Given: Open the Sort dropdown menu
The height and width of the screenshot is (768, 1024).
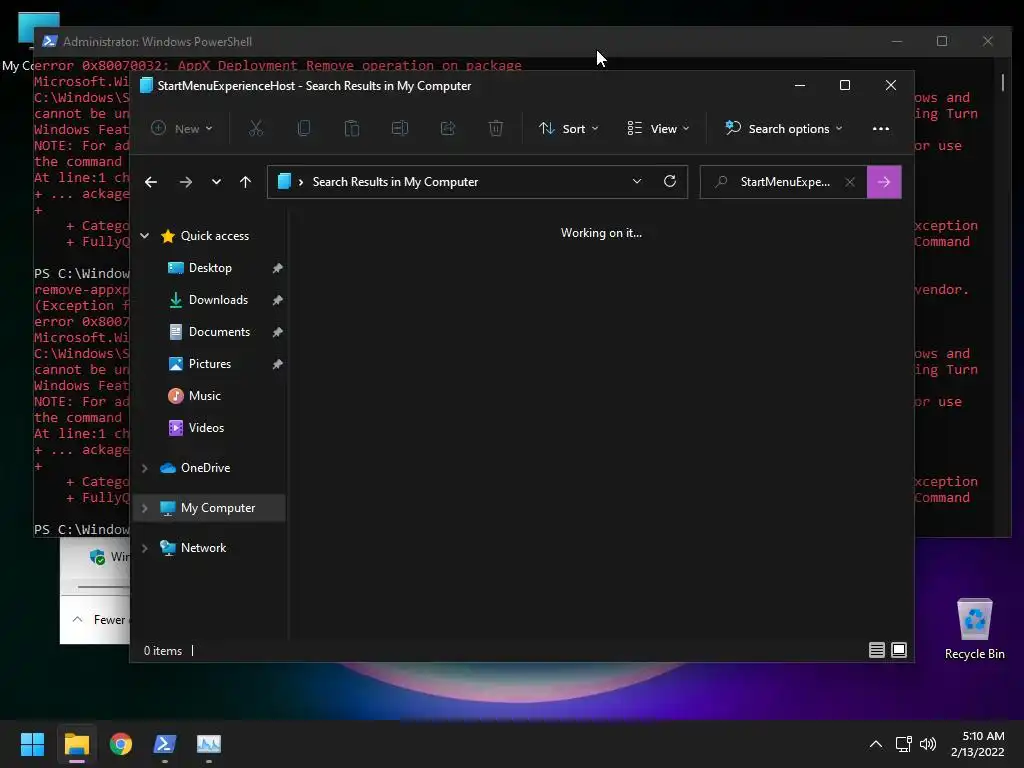Looking at the screenshot, I should coord(568,129).
